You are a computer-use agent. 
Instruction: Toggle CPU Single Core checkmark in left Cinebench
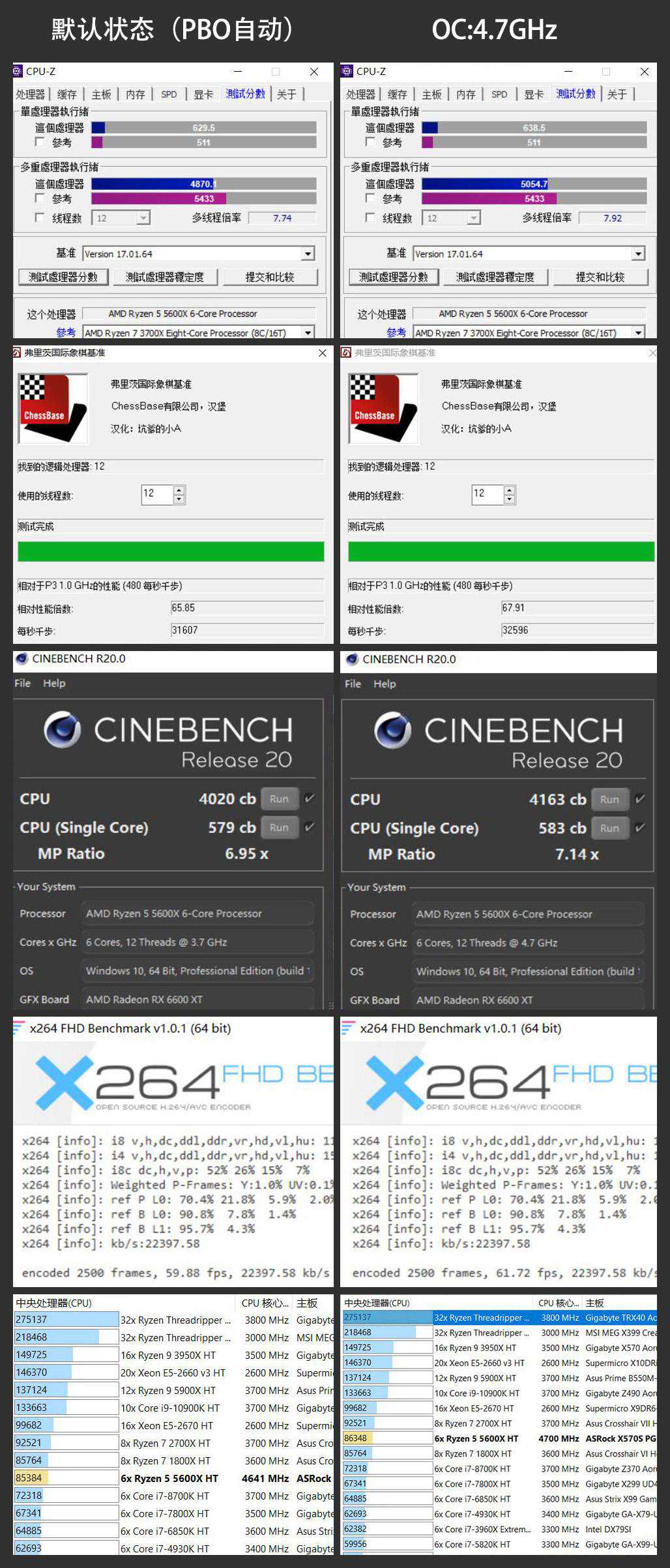tap(310, 827)
